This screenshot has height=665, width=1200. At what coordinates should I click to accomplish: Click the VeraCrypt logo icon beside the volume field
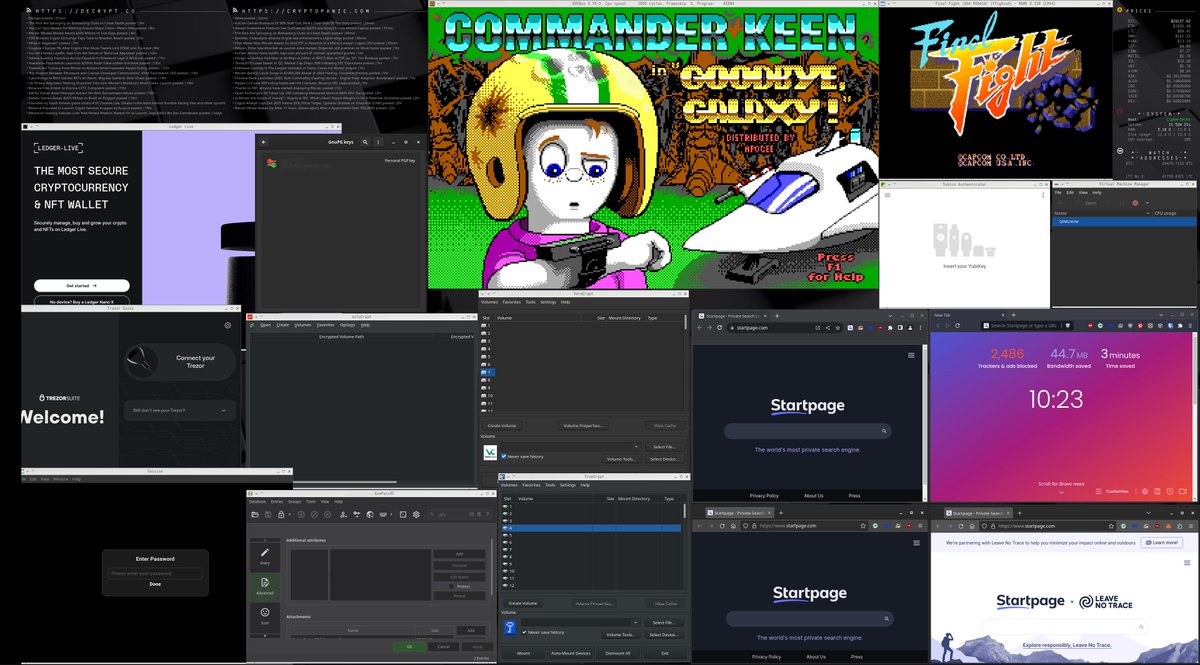coord(490,452)
